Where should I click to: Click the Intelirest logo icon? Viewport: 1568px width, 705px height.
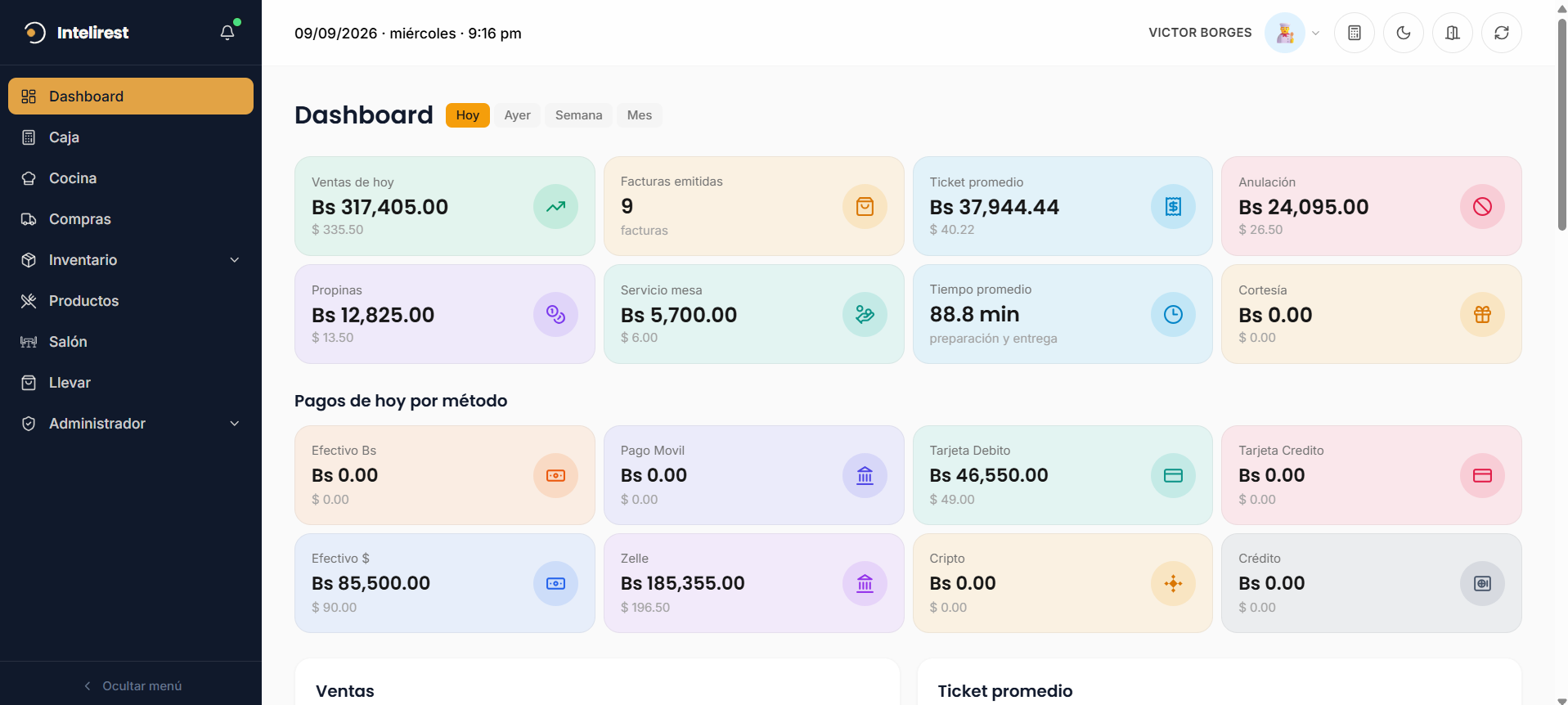tap(34, 33)
